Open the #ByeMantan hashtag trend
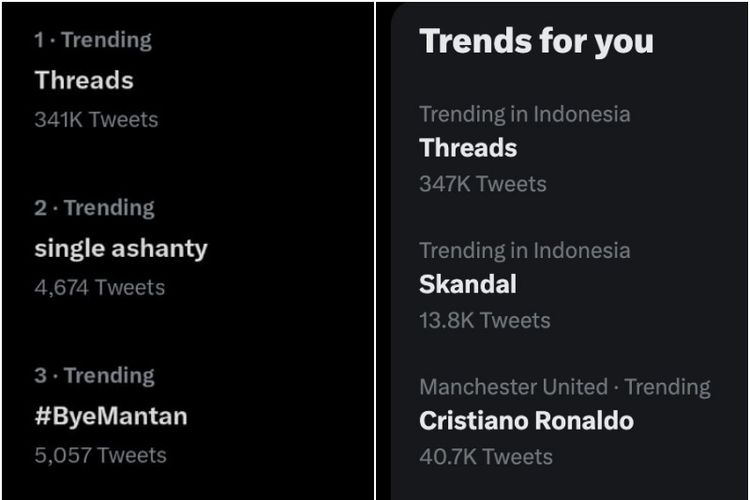 tap(111, 415)
